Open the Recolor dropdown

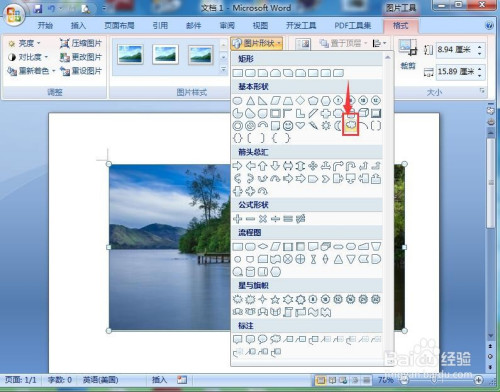point(31,71)
